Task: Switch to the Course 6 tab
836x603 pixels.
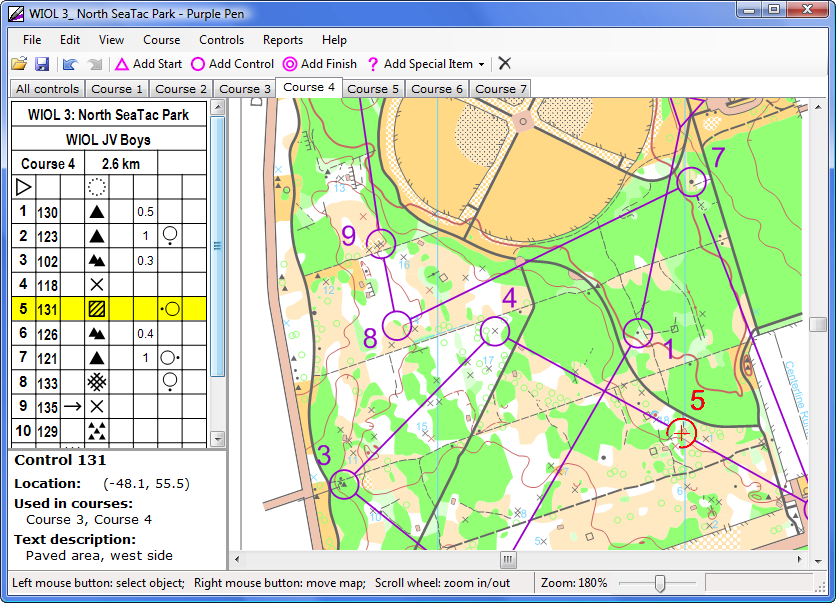Action: coord(437,89)
